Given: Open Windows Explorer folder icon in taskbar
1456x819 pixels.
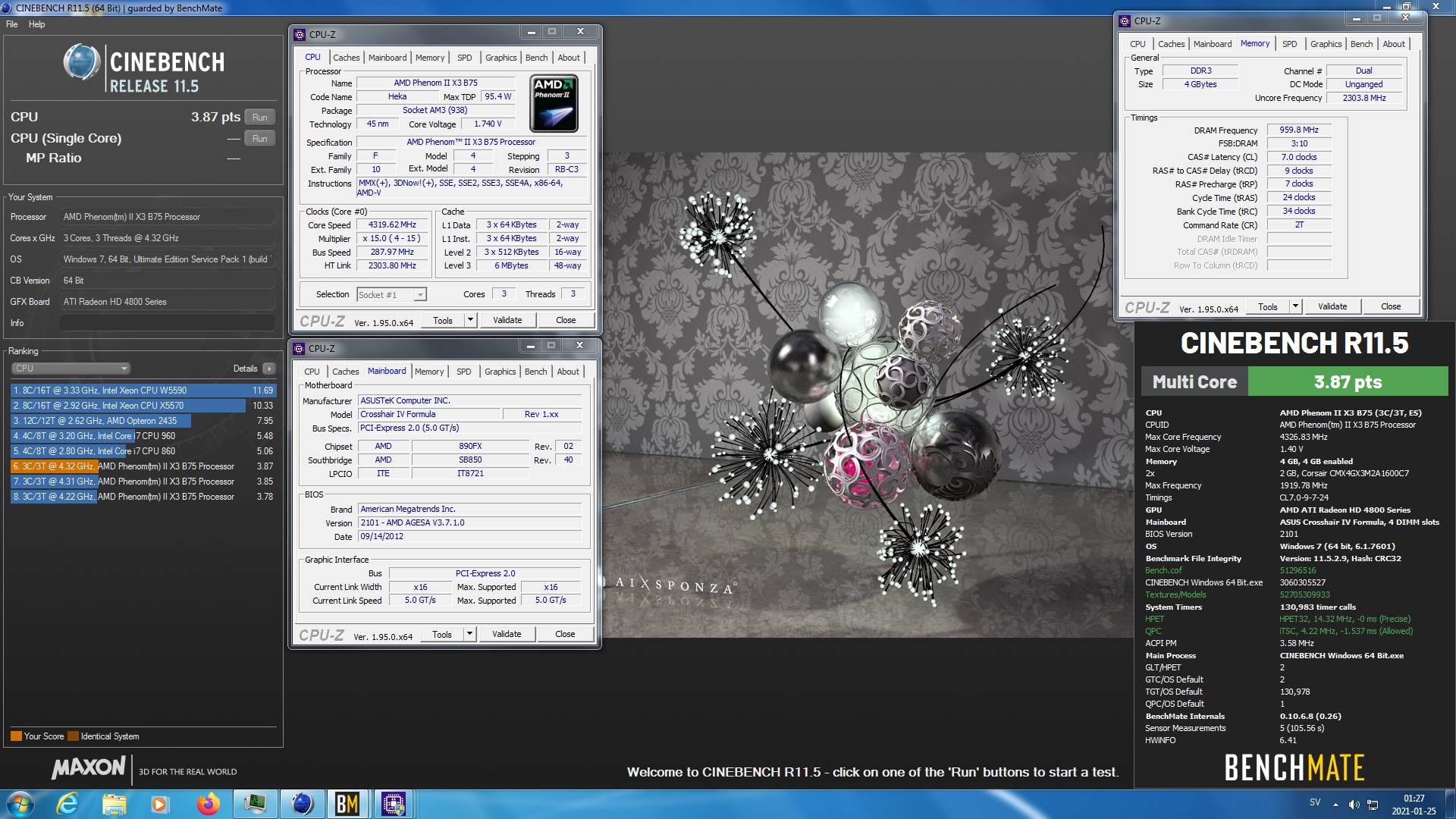Looking at the screenshot, I should click(x=114, y=804).
